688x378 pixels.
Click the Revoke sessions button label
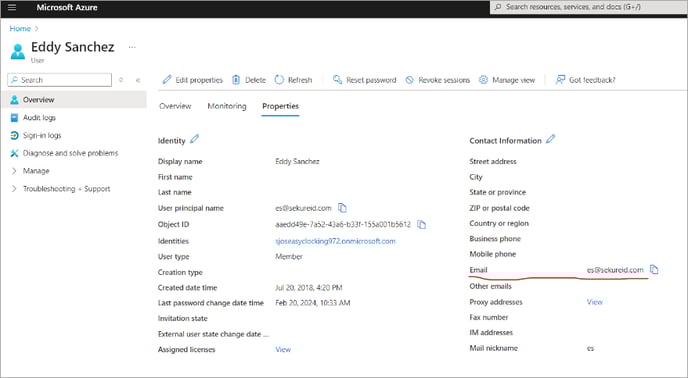coord(444,80)
